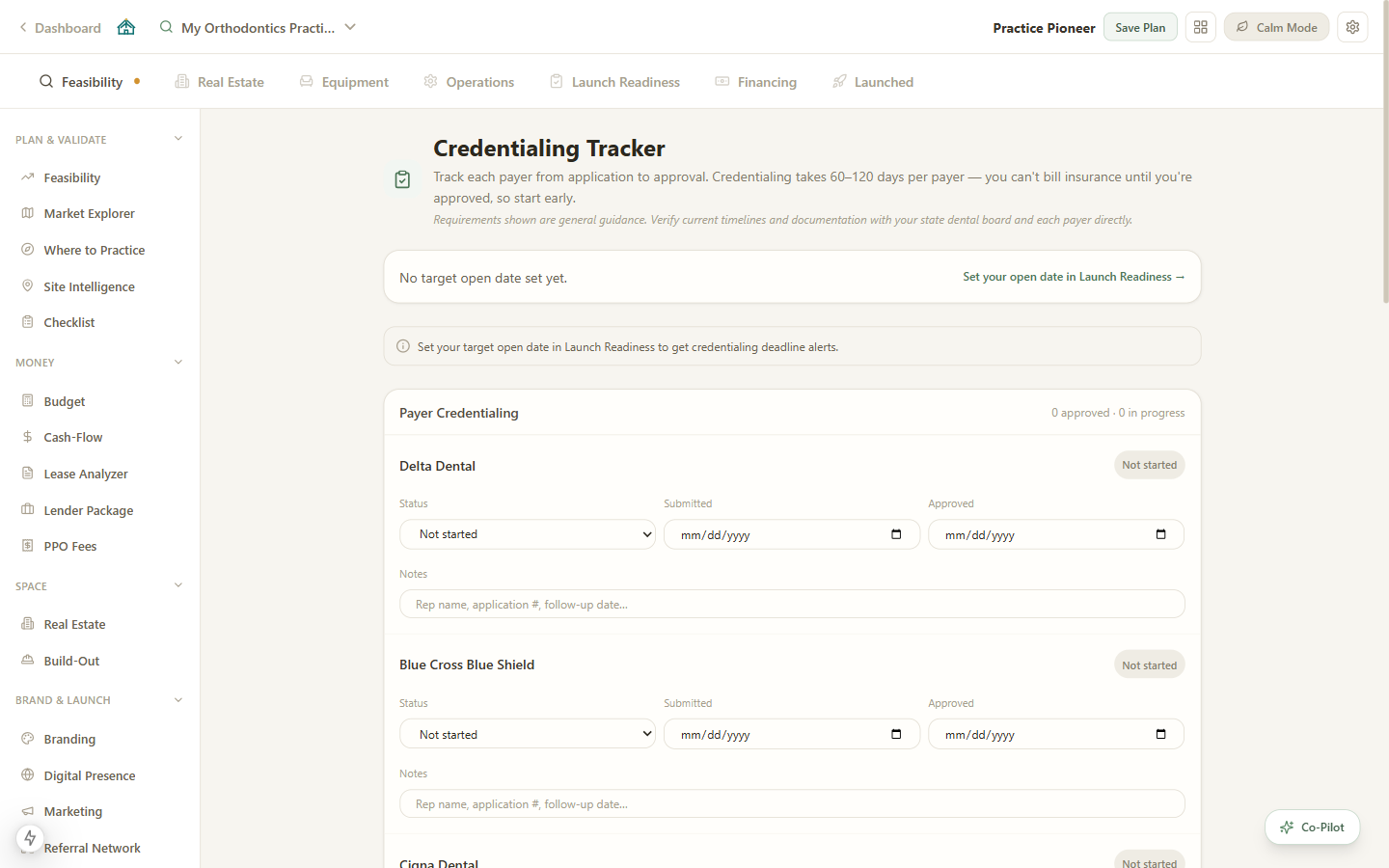Click the '0 approved · 0 in progress' text
Viewport: 1389px width, 868px height.
(1118, 413)
